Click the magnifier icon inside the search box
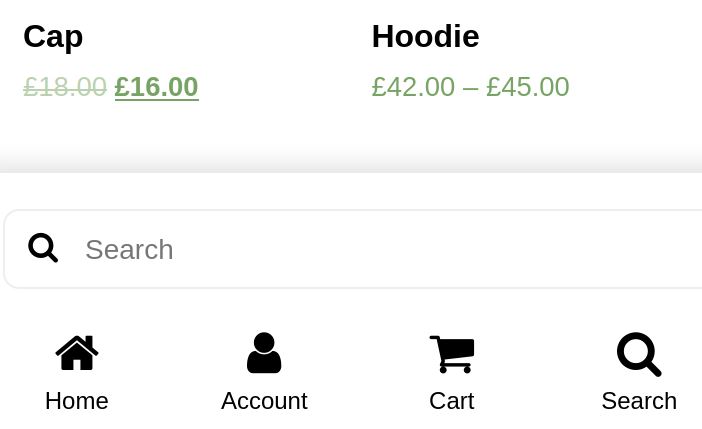 [43, 248]
